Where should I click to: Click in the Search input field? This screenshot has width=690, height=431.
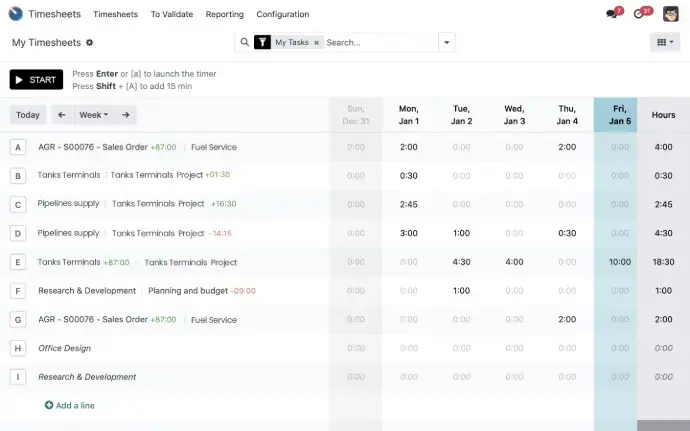pos(380,43)
